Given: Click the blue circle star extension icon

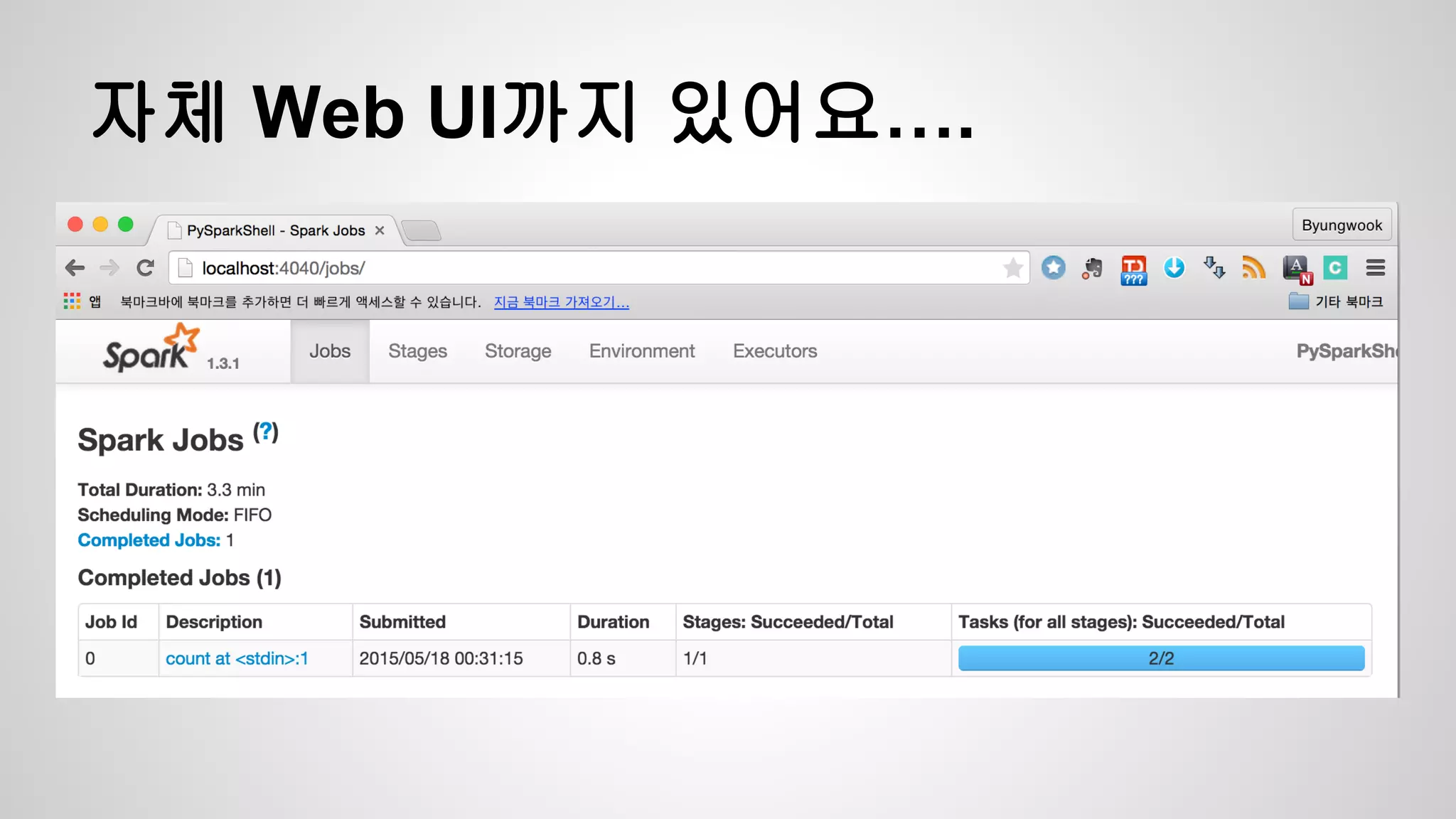Looking at the screenshot, I should pyautogui.click(x=1054, y=268).
